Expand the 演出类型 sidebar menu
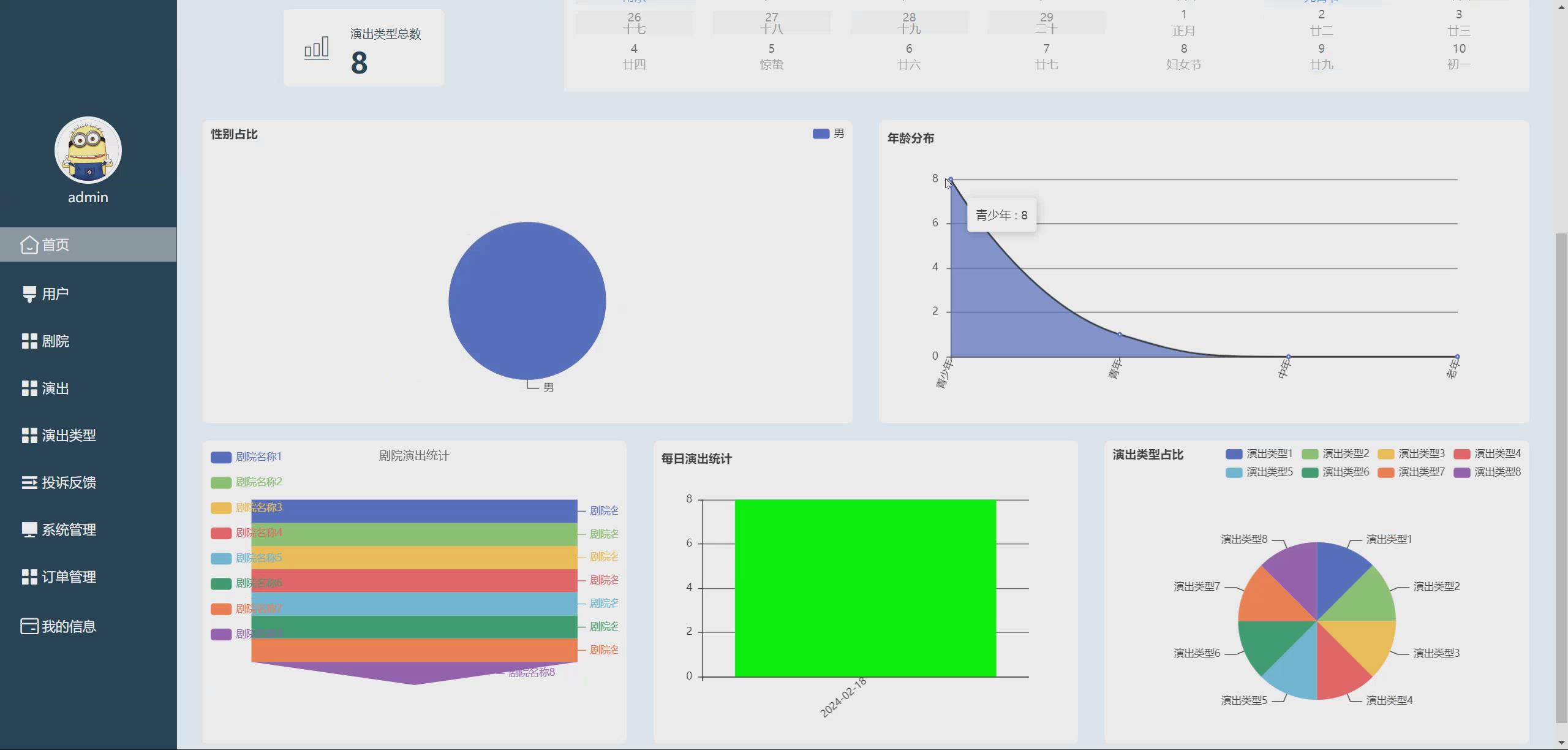The width and height of the screenshot is (1568, 750). [69, 436]
